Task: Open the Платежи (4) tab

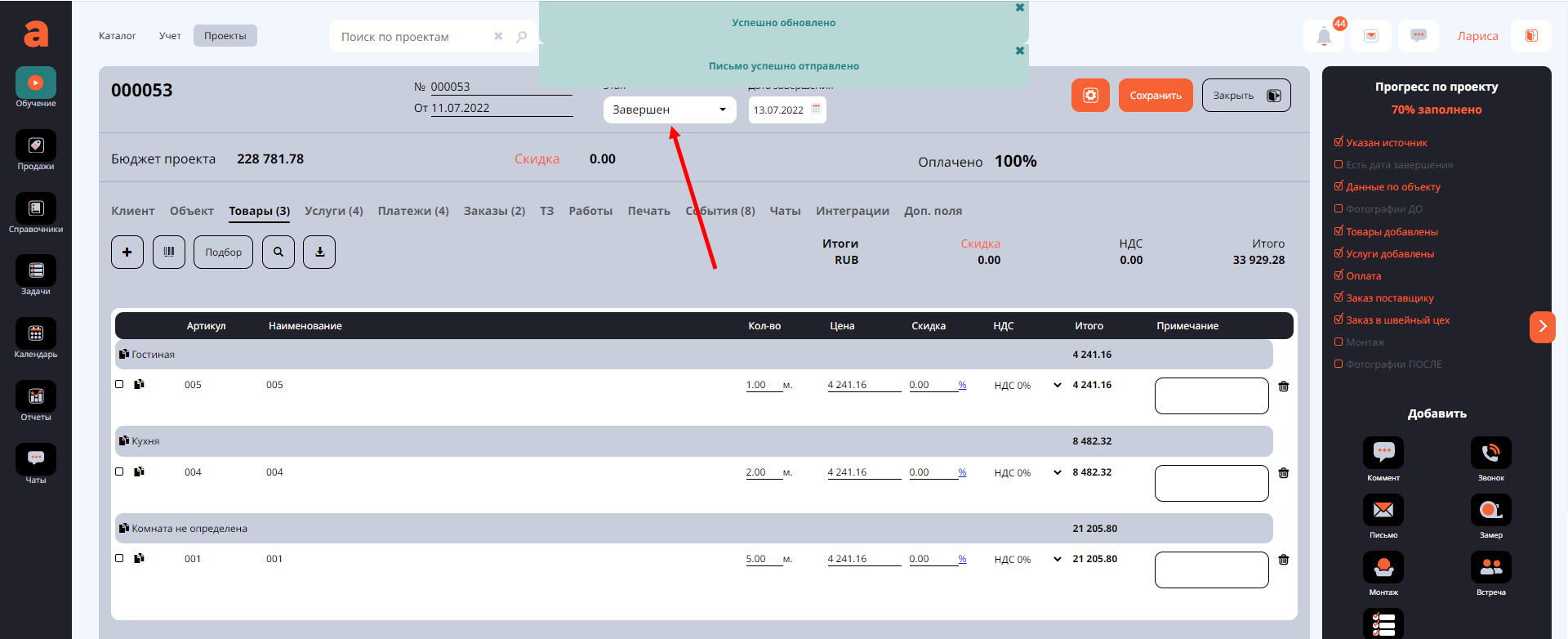Action: point(413,211)
